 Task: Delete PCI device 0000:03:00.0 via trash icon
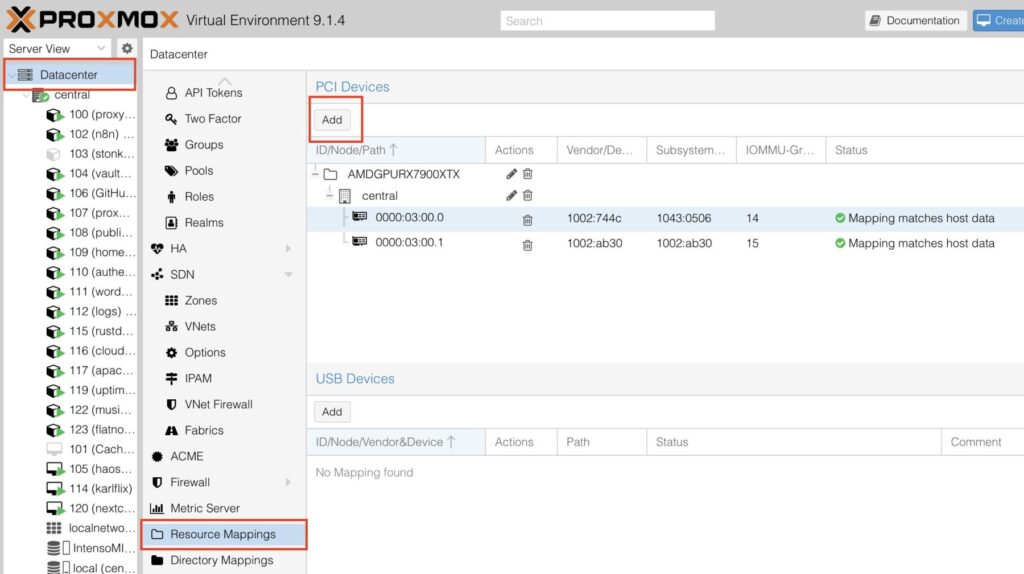[528, 219]
